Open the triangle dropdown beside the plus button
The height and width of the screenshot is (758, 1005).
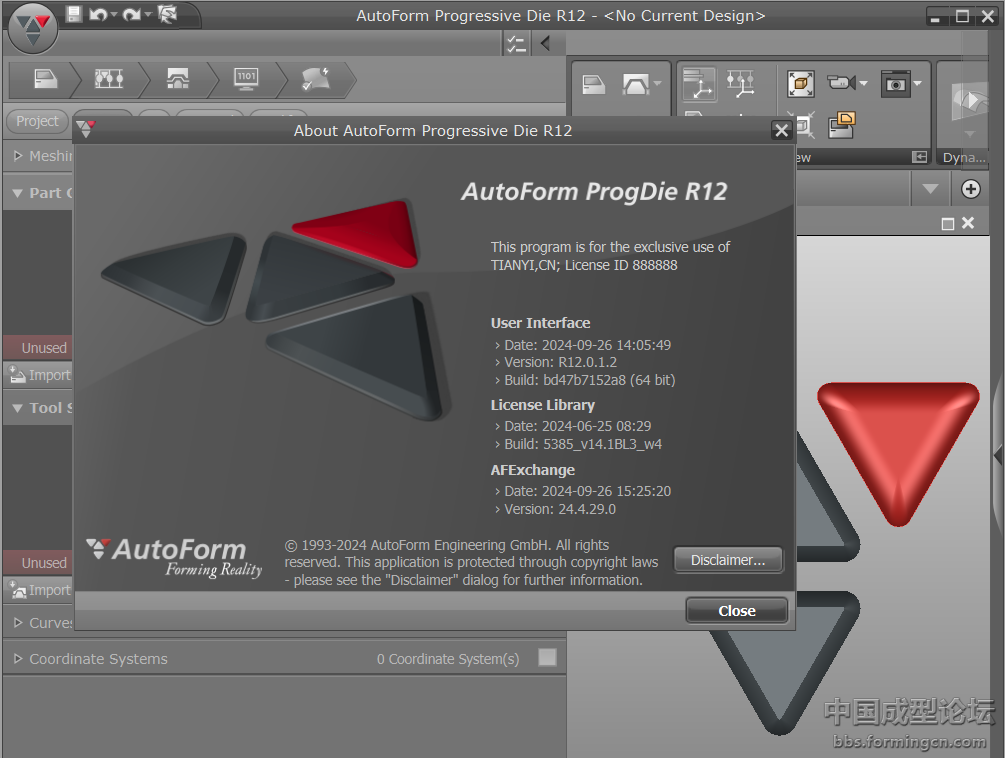930,189
